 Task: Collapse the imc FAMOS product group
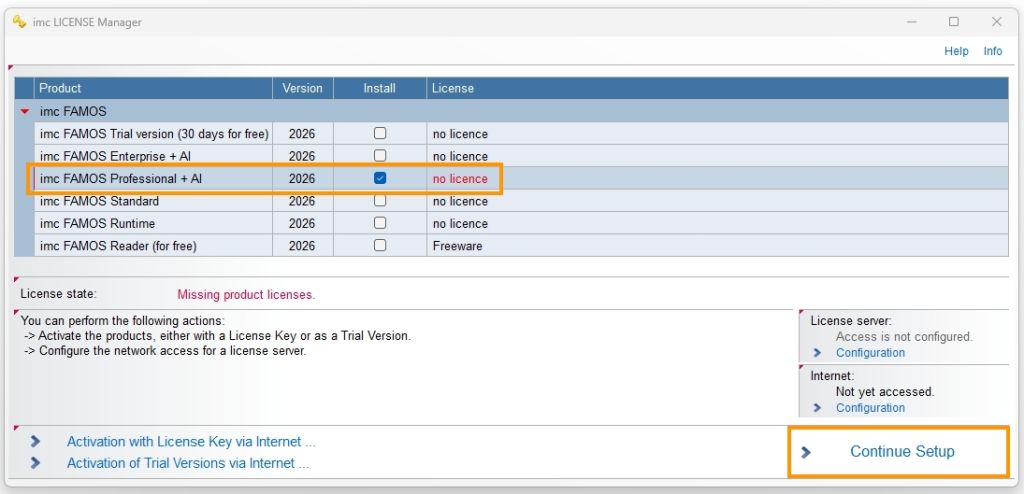[25, 112]
